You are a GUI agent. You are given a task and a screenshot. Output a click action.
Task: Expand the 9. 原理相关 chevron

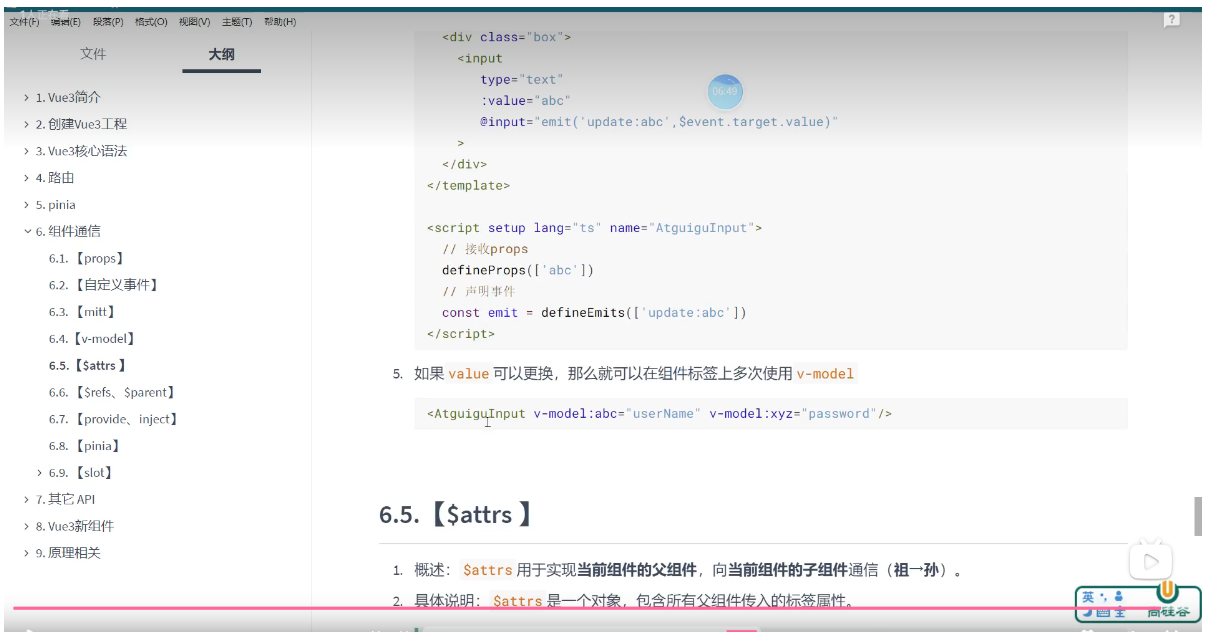coord(26,553)
